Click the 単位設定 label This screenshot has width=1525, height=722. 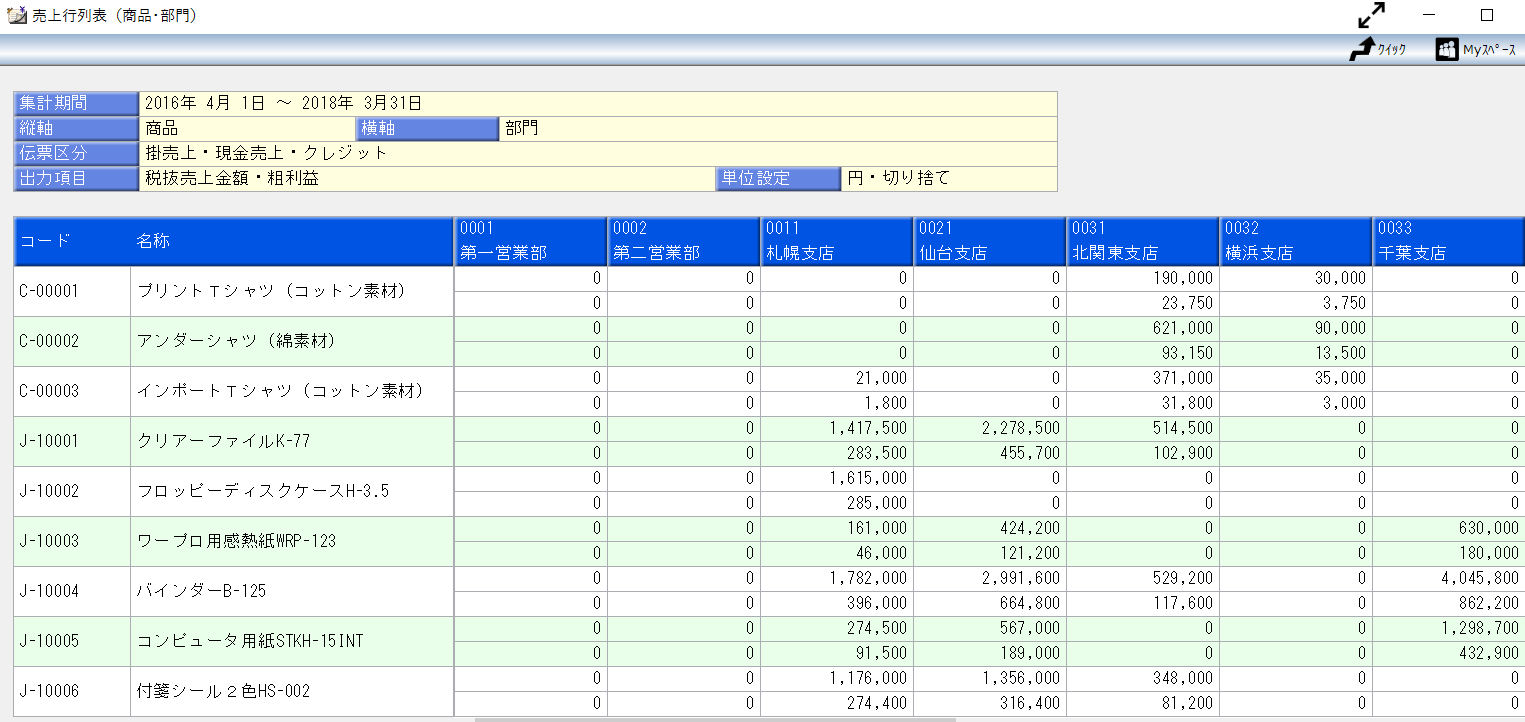[x=778, y=178]
